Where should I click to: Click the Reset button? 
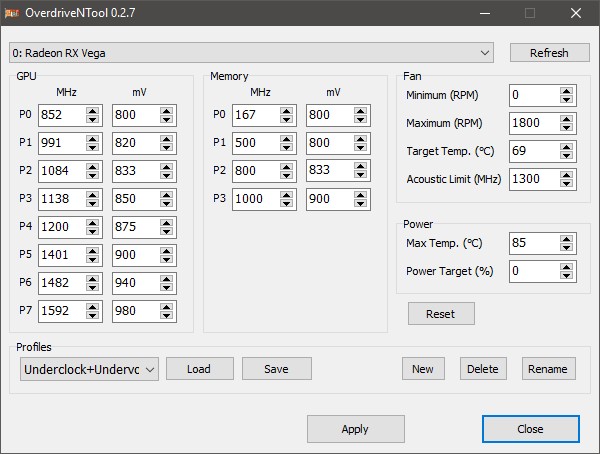click(x=441, y=314)
